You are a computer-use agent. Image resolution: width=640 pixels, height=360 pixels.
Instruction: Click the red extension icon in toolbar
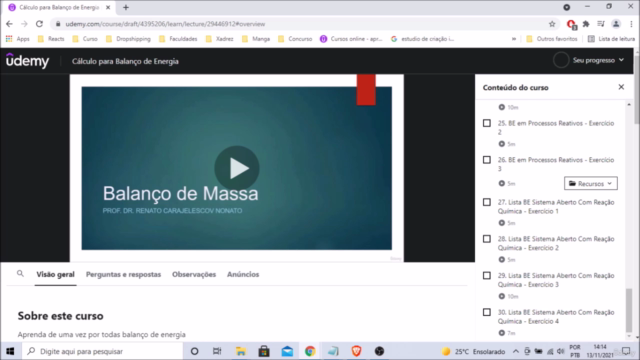click(x=571, y=24)
